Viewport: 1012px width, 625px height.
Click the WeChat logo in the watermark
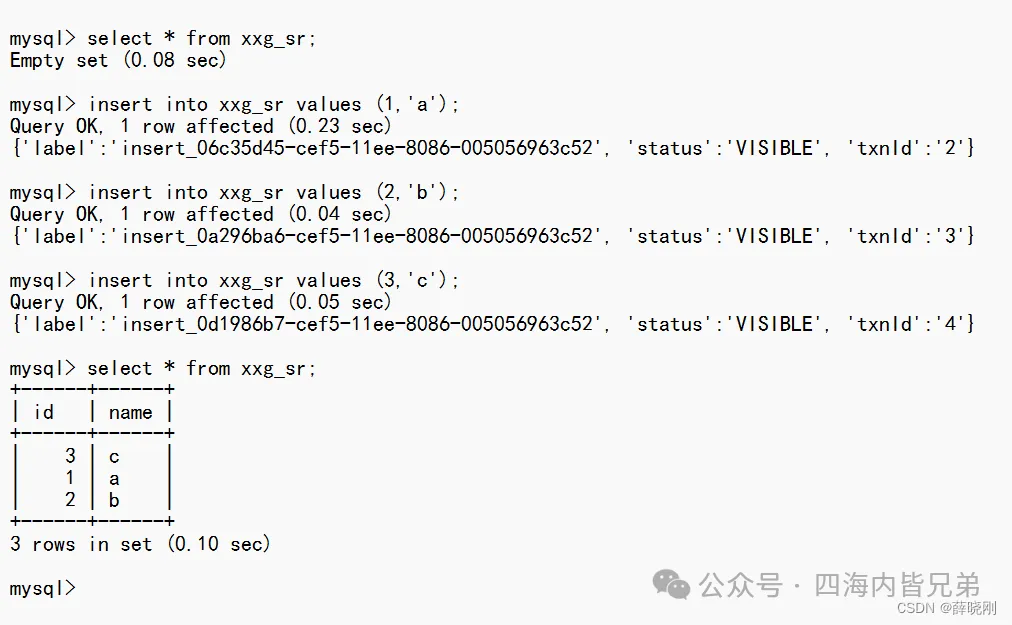click(671, 585)
